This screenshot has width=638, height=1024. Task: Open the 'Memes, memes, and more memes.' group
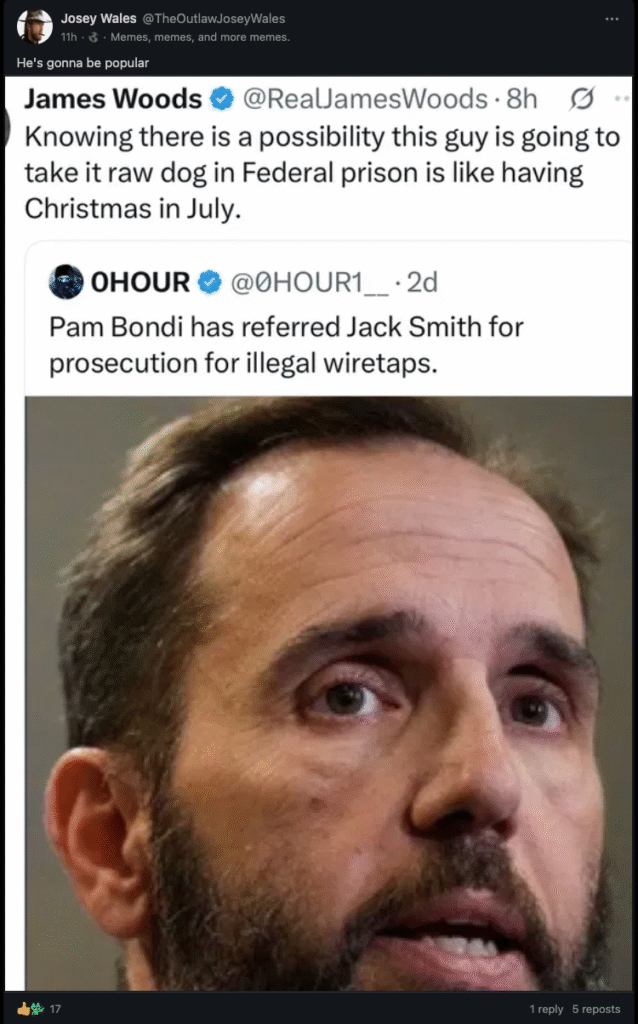(x=200, y=37)
